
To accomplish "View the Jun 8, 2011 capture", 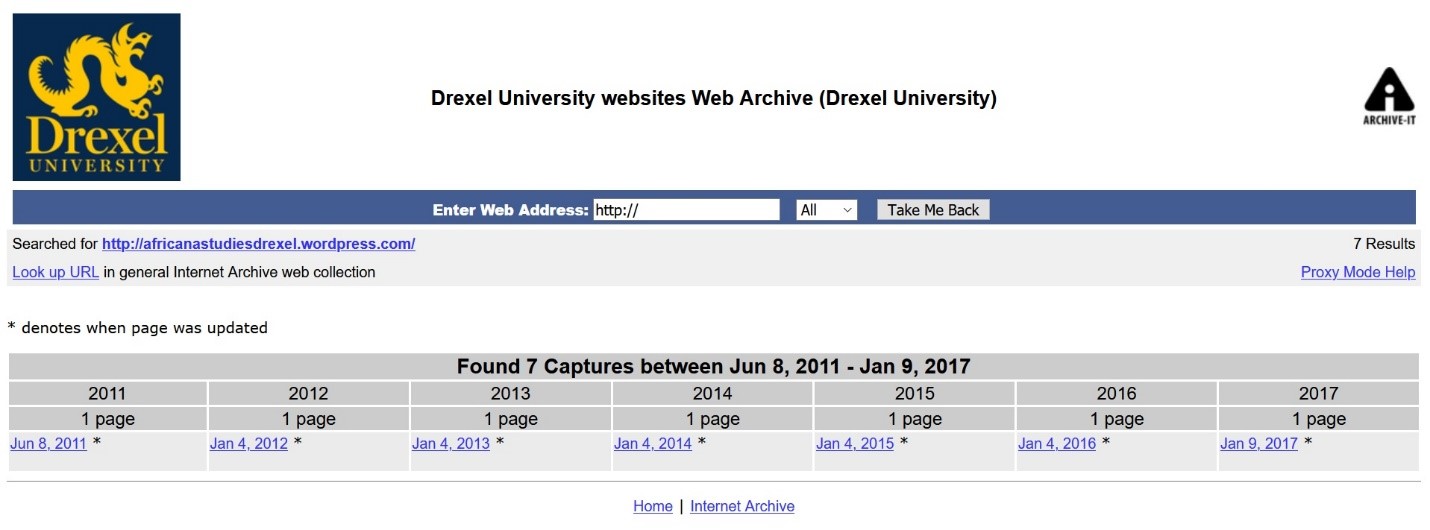I will pyautogui.click(x=48, y=443).
